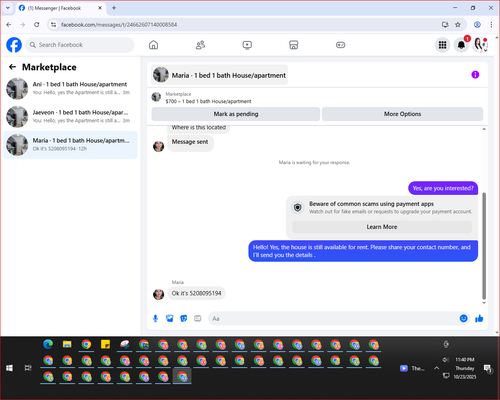Open the Video (Watch) icon
This screenshot has width=500, height=400.
247,45
